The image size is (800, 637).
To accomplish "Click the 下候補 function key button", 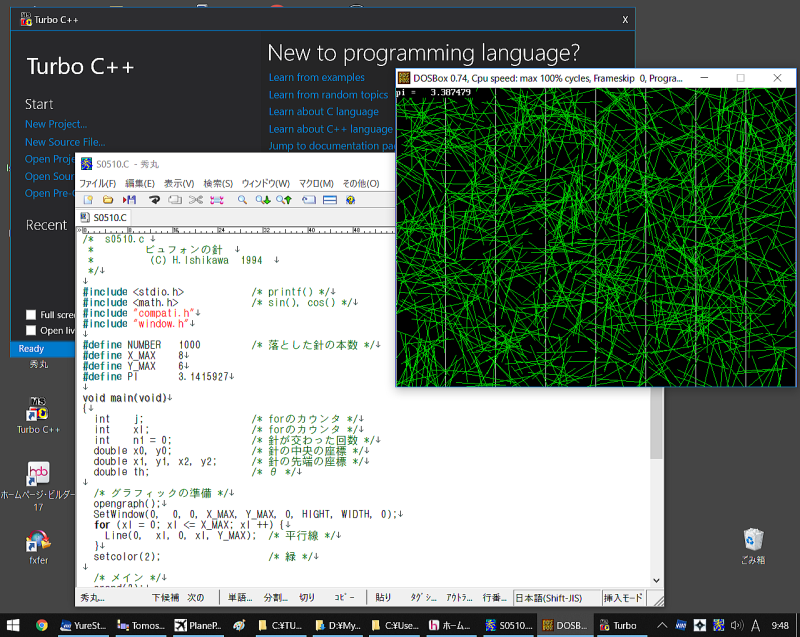I will coord(165,598).
